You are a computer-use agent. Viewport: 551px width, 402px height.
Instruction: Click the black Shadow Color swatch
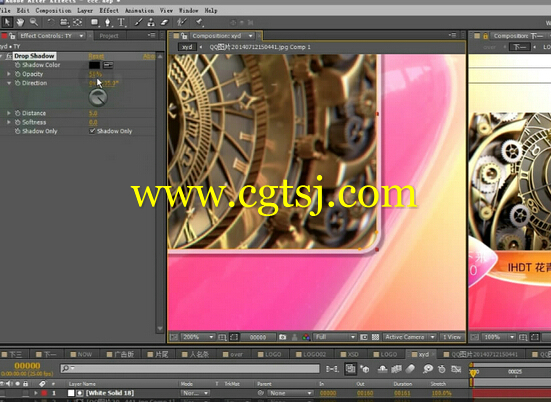coord(95,65)
